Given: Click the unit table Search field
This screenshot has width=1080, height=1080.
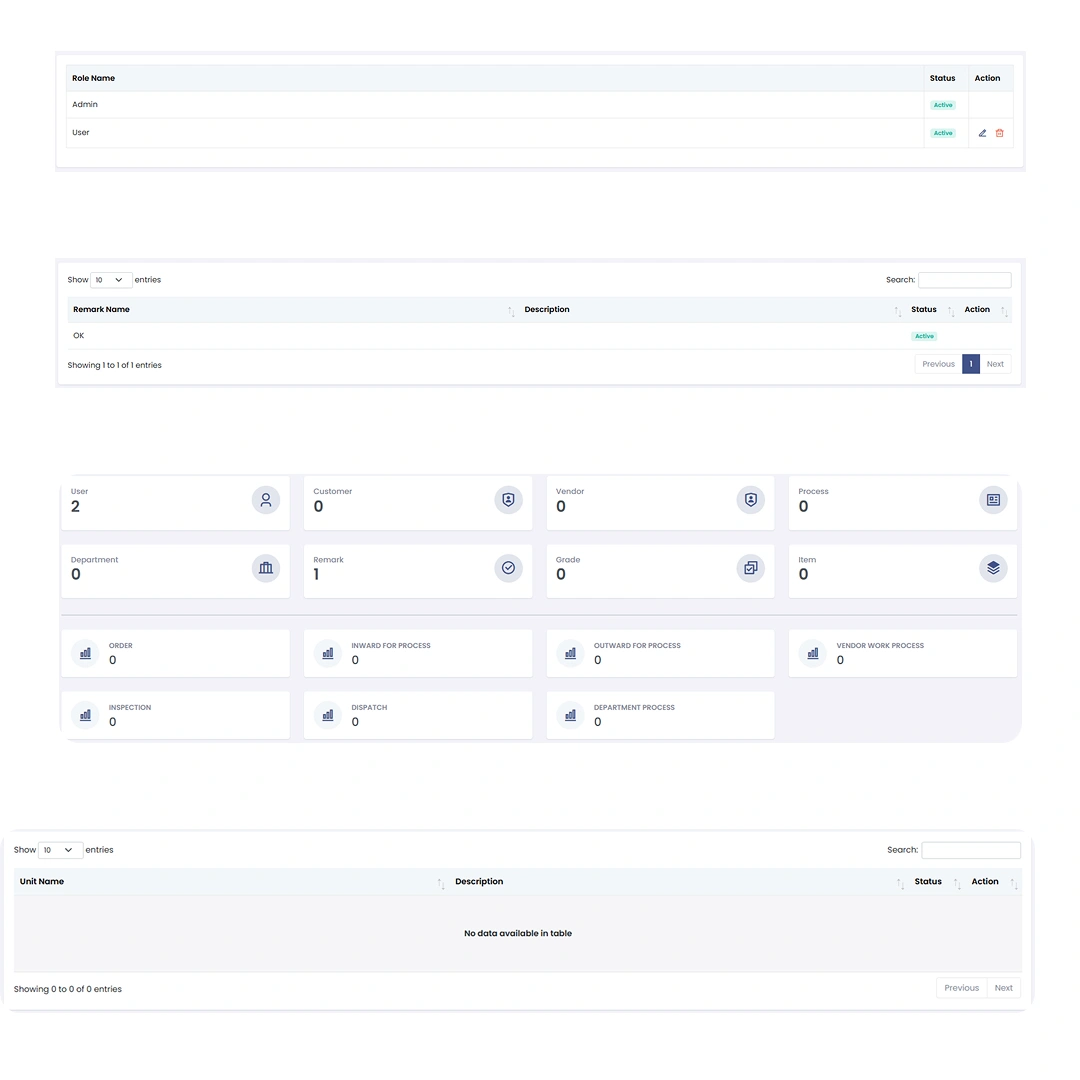Looking at the screenshot, I should (x=970, y=850).
